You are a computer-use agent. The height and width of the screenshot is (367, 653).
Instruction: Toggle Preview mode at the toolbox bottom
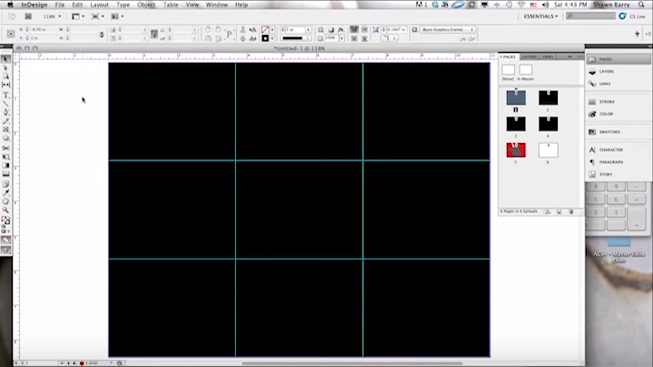pos(6,250)
